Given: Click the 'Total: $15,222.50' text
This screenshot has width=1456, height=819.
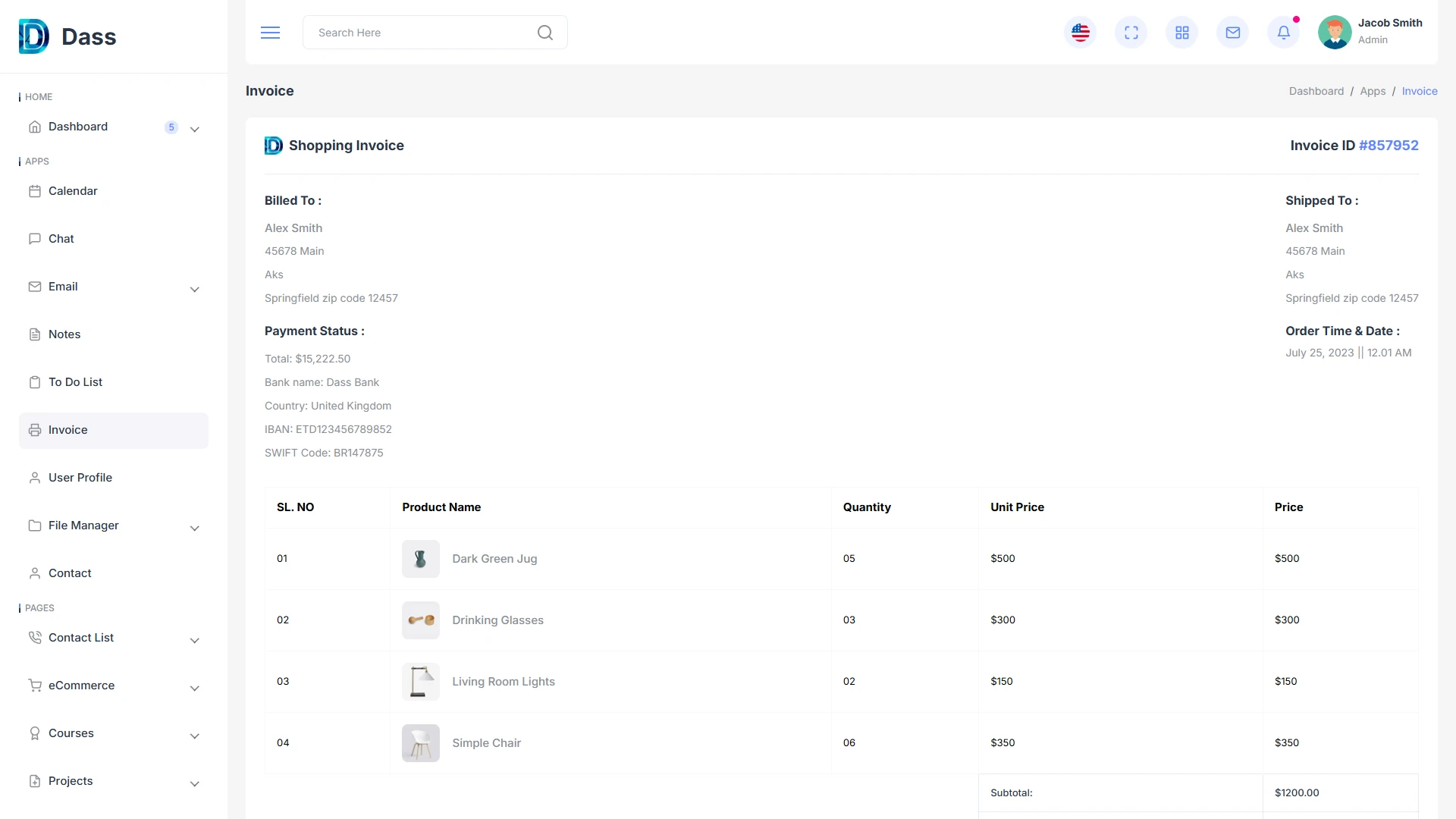Looking at the screenshot, I should 307,359.
